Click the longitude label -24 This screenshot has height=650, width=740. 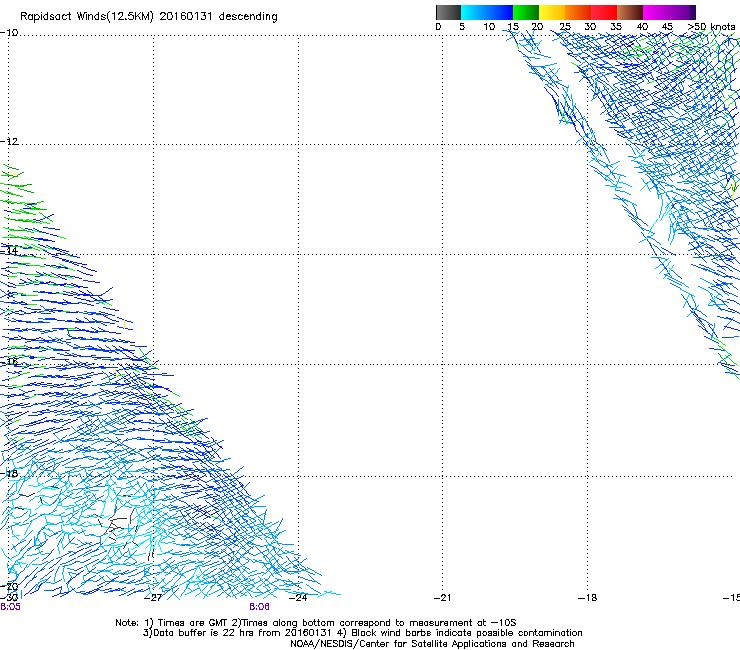pyautogui.click(x=298, y=598)
